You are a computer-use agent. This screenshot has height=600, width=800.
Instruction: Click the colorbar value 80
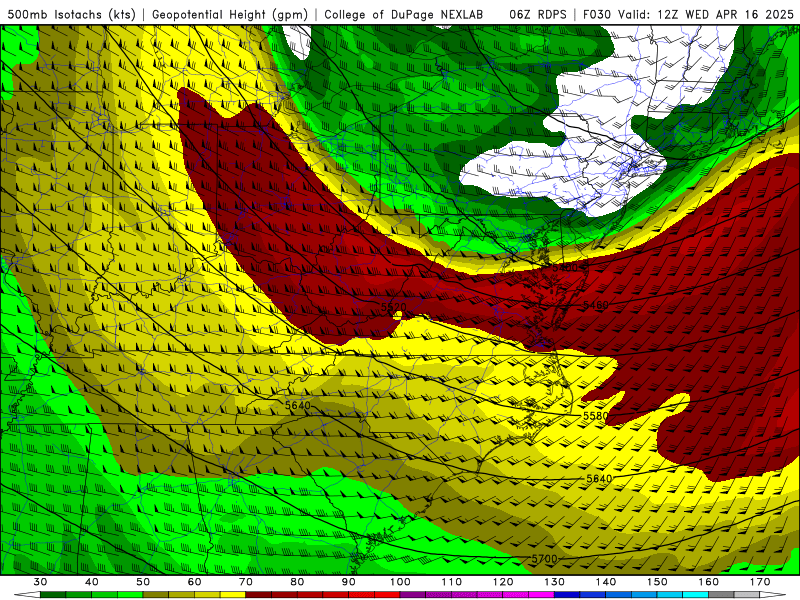point(297,582)
